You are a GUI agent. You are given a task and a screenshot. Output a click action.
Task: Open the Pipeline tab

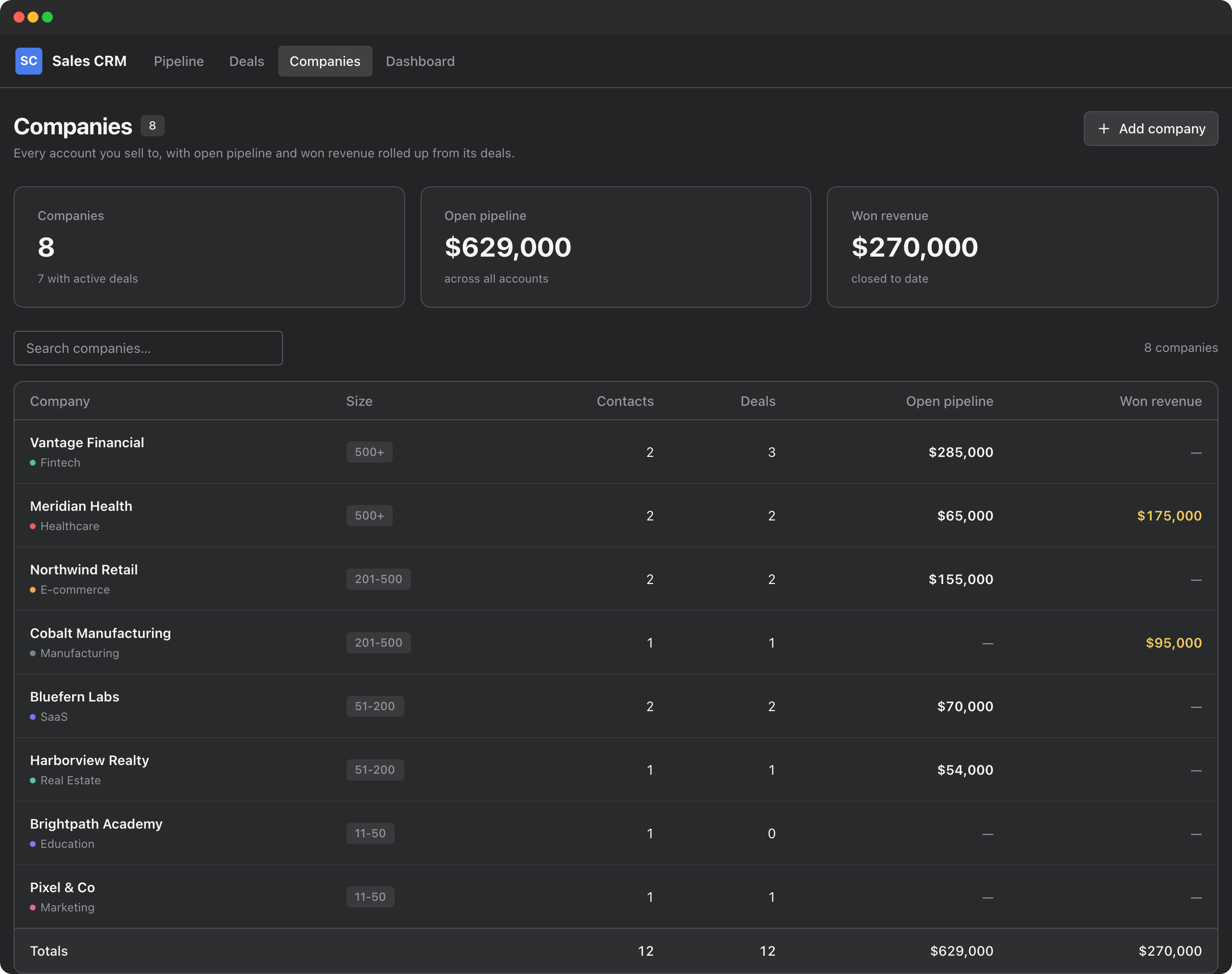coord(179,61)
